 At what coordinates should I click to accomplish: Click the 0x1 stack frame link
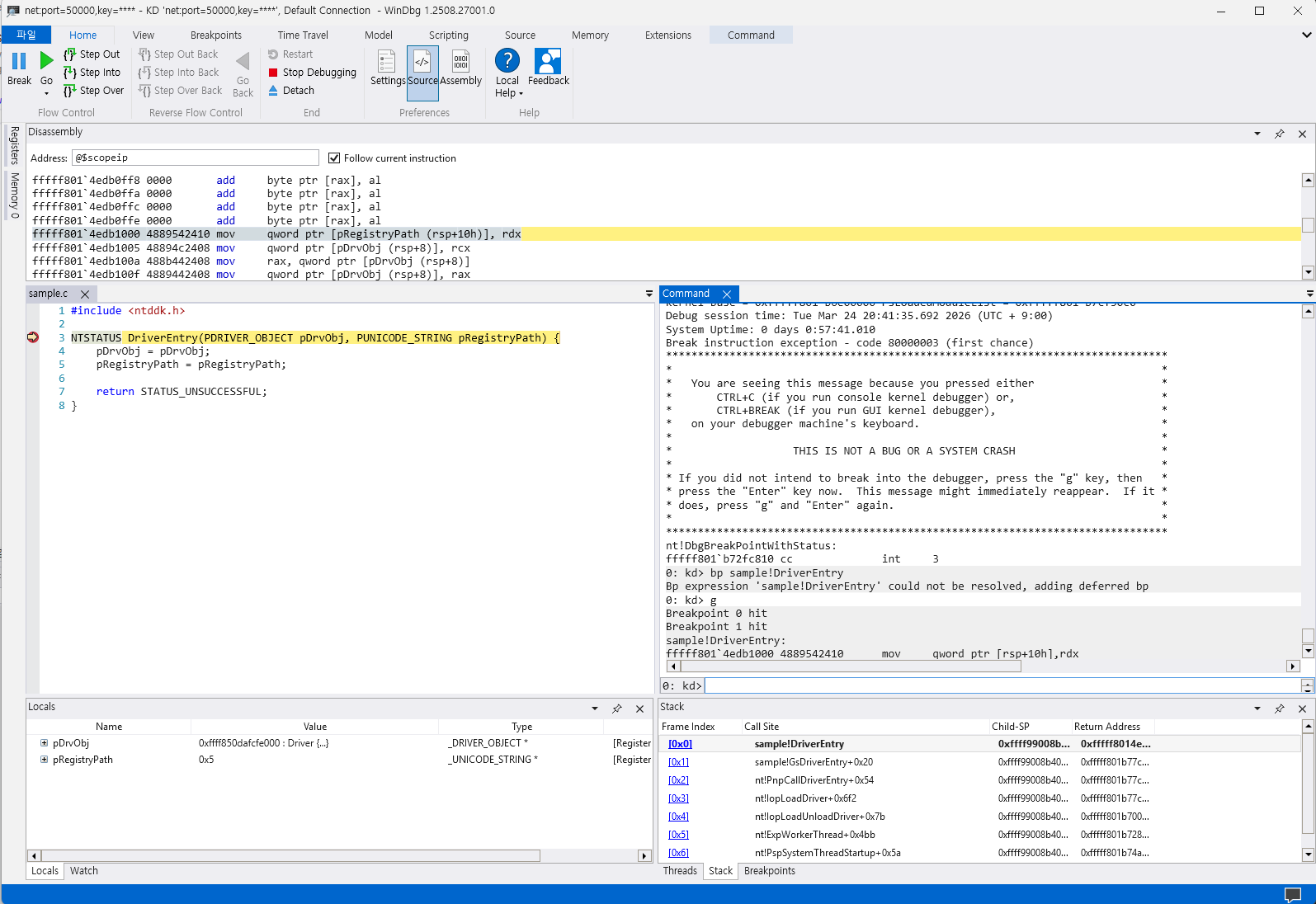click(x=678, y=762)
